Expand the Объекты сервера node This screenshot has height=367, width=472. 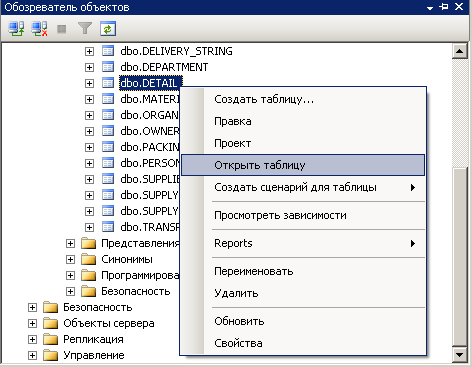(32, 323)
